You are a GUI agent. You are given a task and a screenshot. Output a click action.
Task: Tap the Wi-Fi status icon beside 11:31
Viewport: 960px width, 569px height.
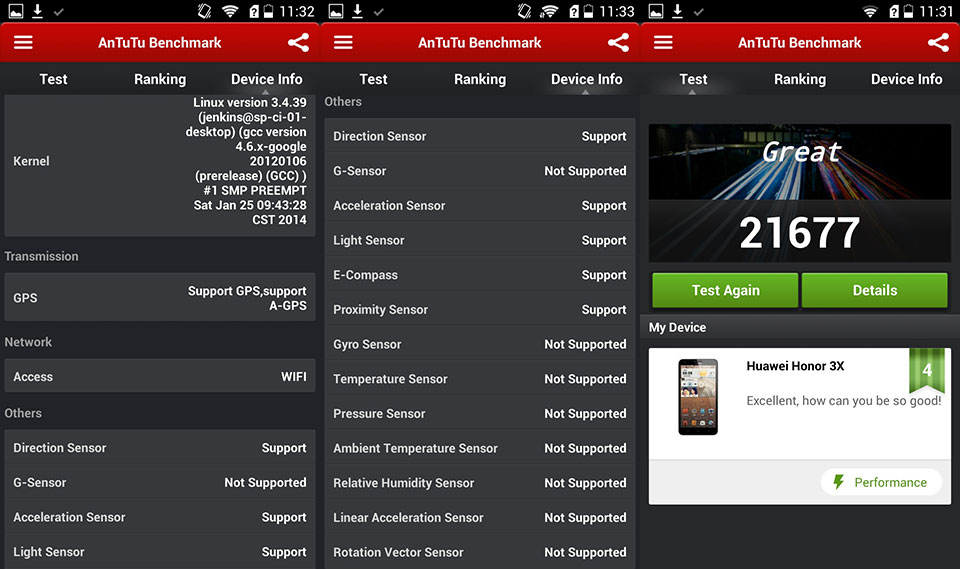point(869,12)
